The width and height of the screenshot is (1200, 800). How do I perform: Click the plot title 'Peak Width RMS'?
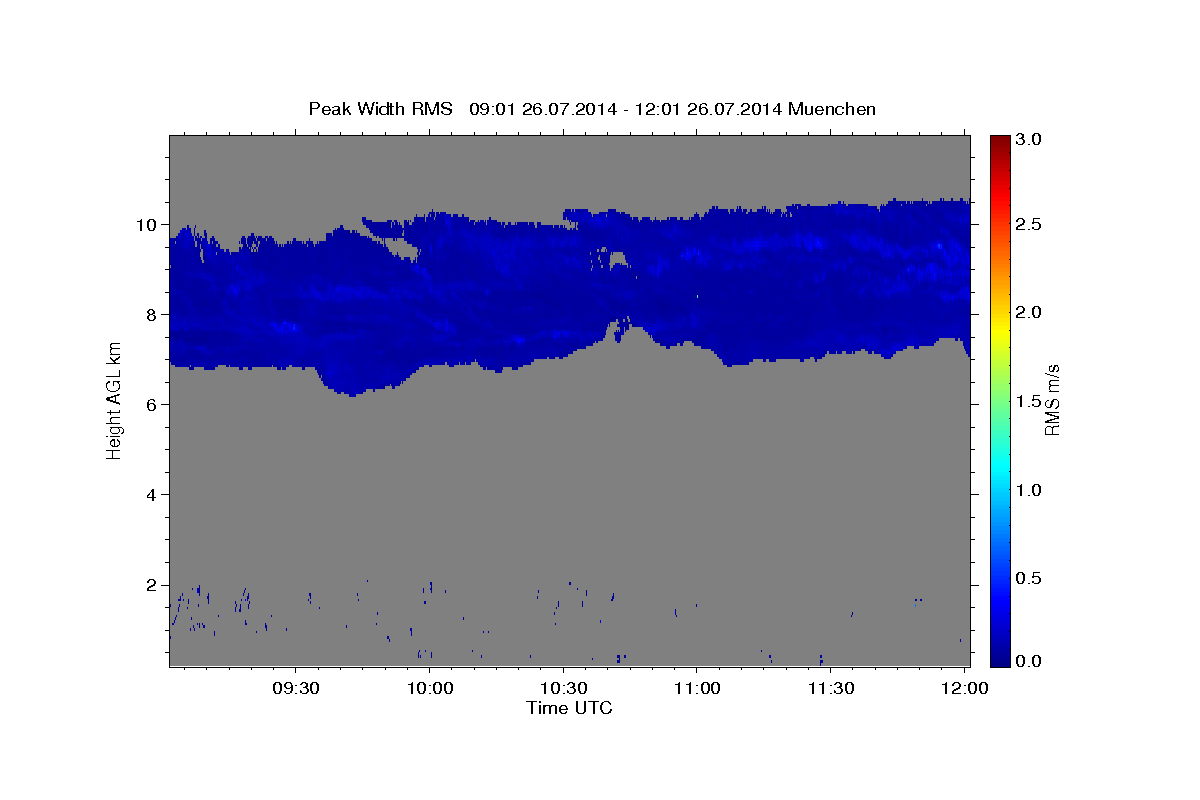tap(380, 109)
